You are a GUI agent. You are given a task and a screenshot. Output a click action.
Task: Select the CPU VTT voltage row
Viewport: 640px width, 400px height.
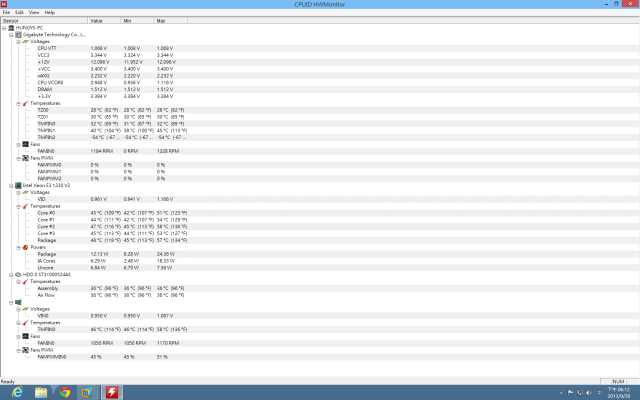tap(112, 48)
